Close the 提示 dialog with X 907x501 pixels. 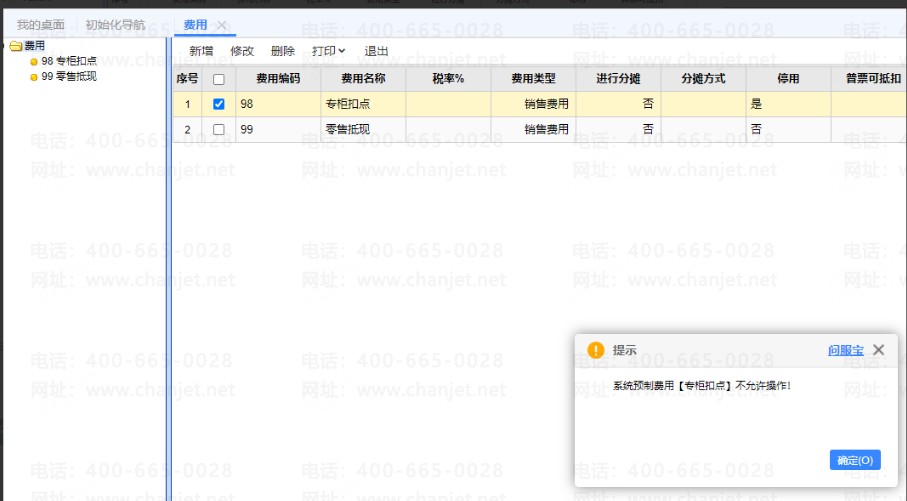pos(879,349)
